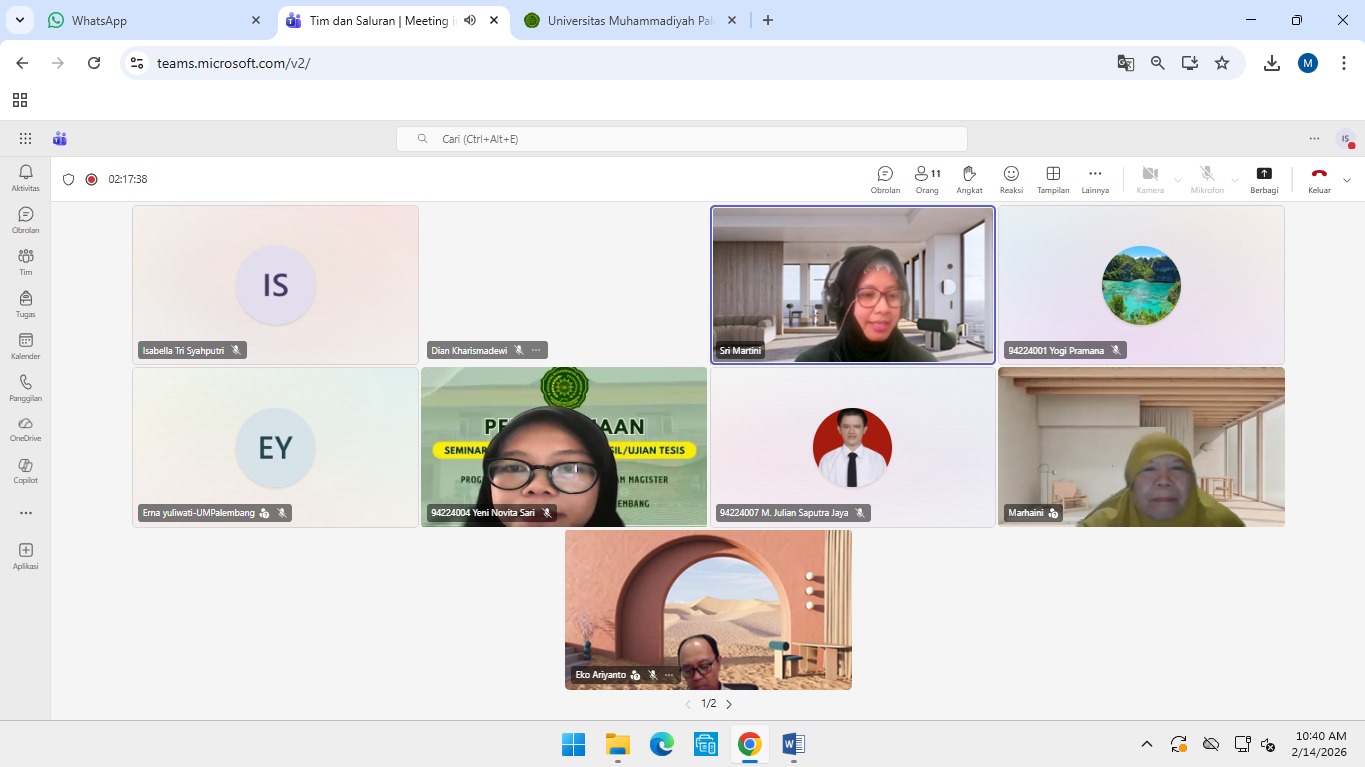Raise hand with the Angkat button

[x=968, y=179]
